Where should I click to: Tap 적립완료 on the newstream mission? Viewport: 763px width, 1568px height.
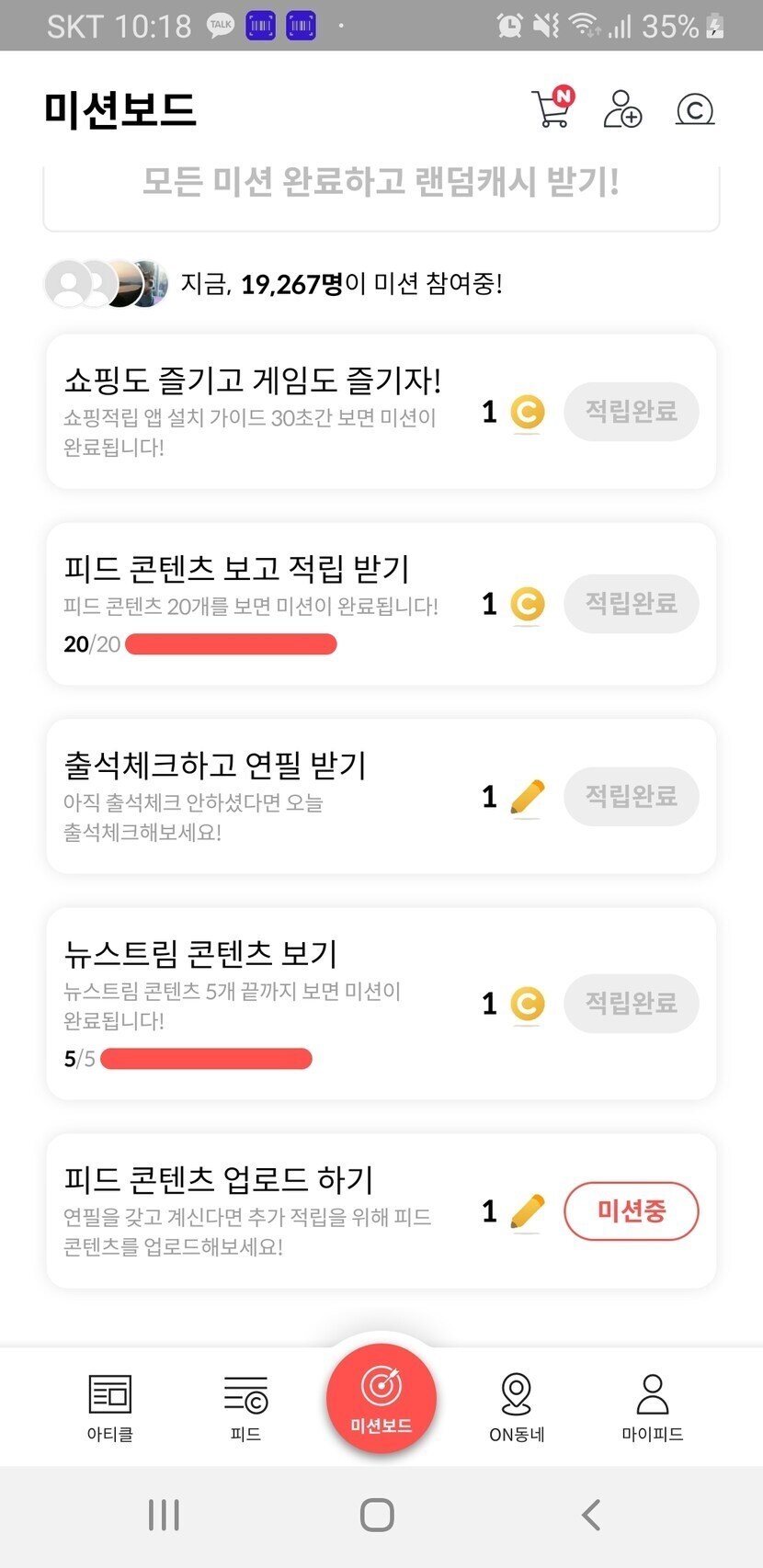[x=631, y=1003]
